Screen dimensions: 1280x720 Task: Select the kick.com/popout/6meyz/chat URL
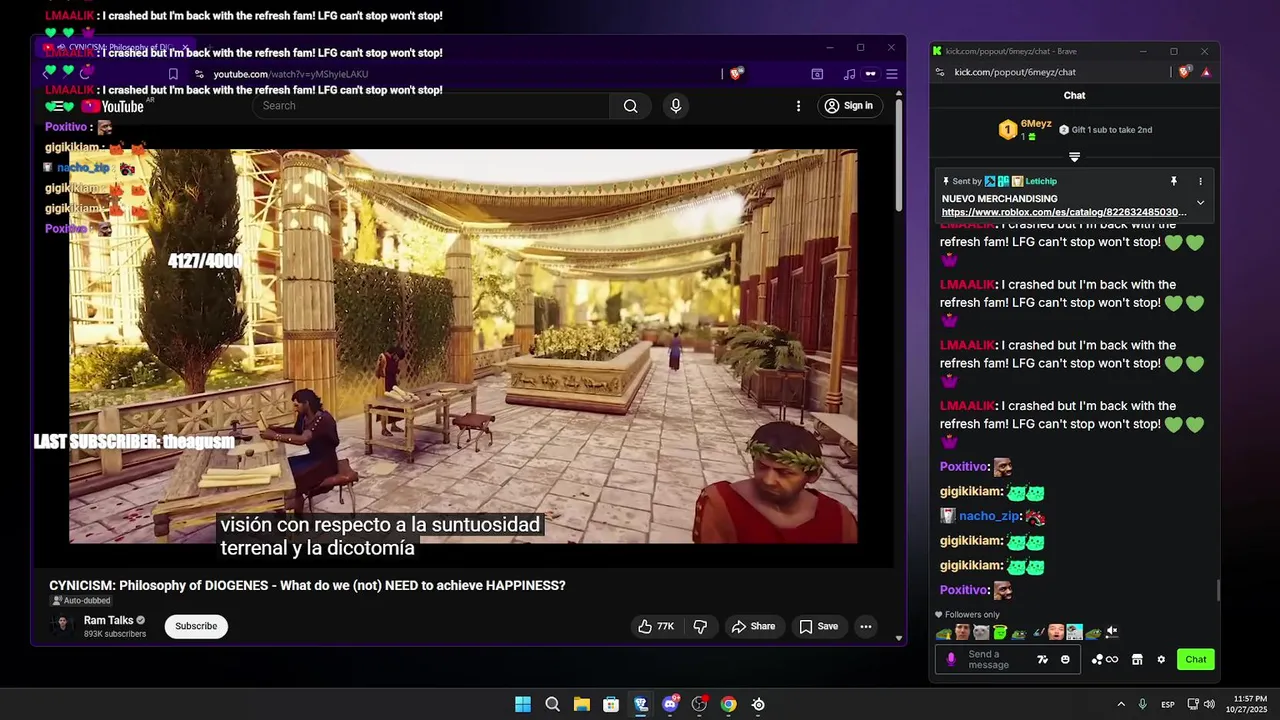coord(1015,72)
